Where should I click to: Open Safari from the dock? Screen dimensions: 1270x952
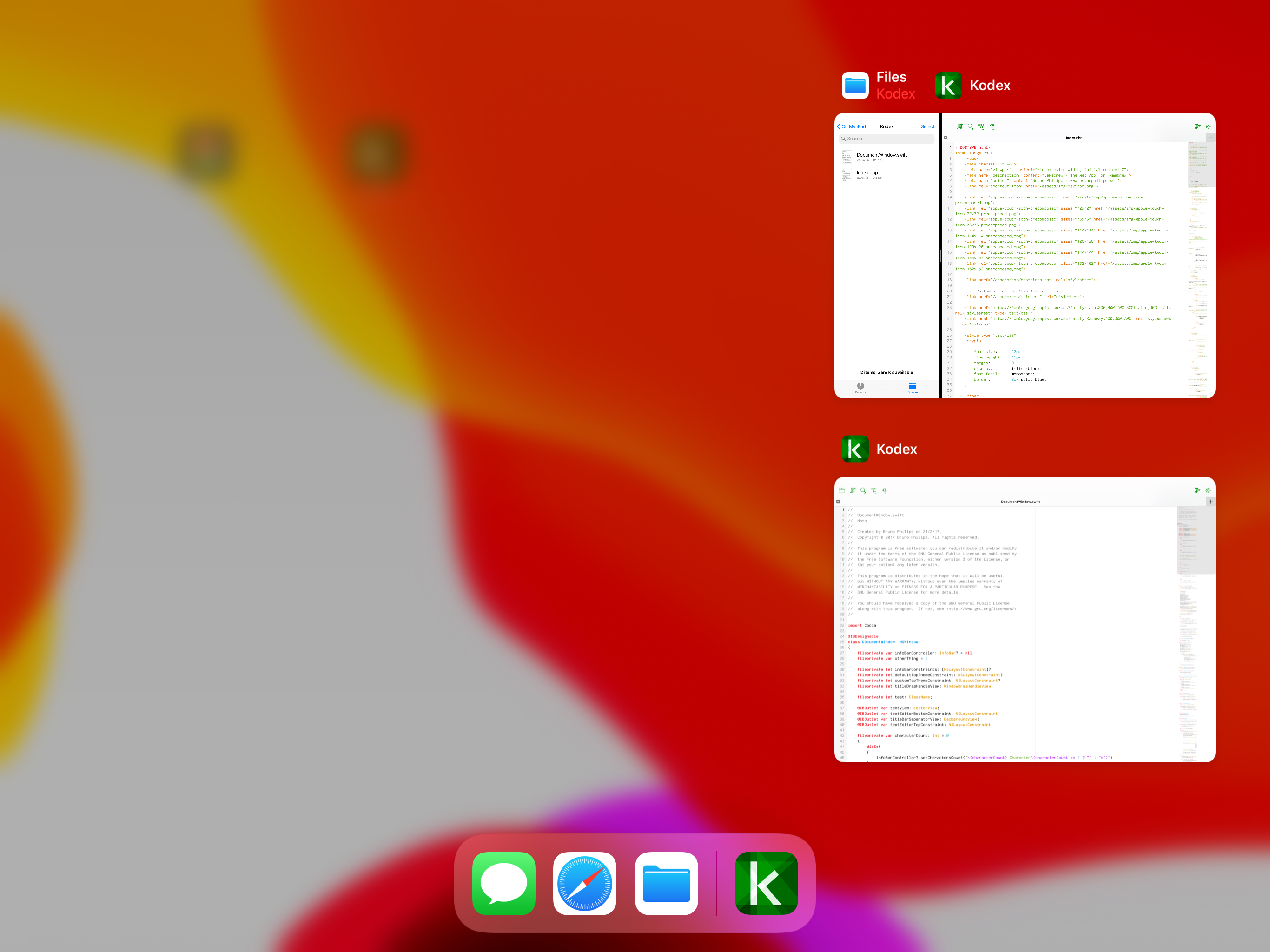584,883
